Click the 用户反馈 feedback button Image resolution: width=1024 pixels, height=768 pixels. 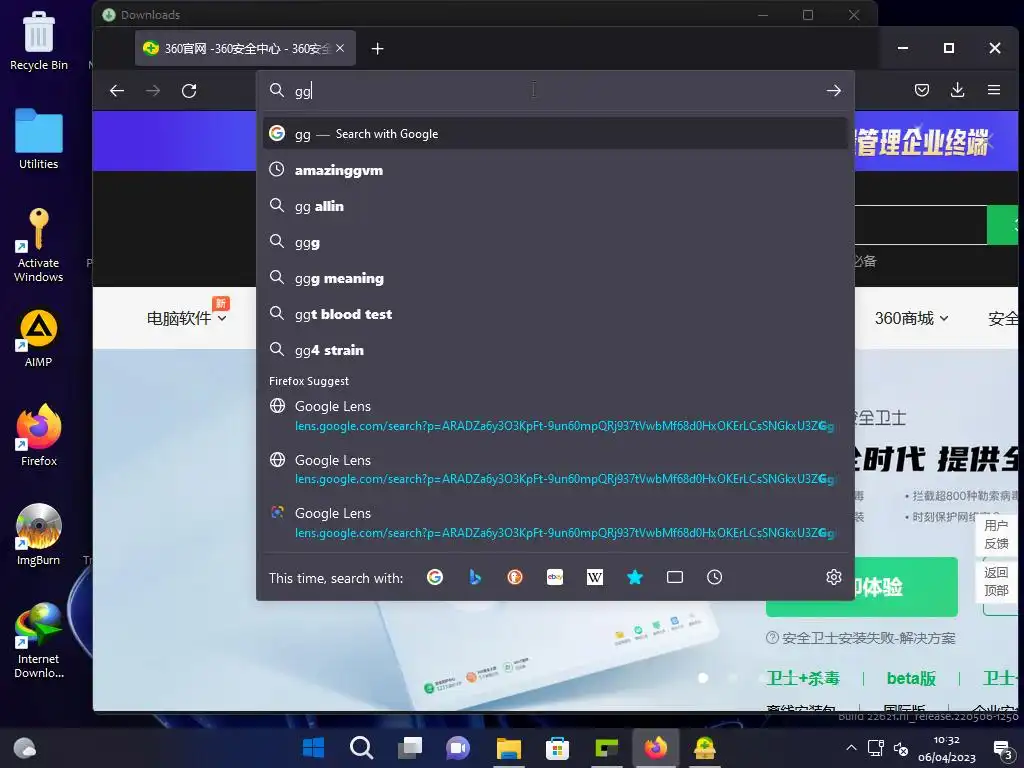click(x=996, y=534)
